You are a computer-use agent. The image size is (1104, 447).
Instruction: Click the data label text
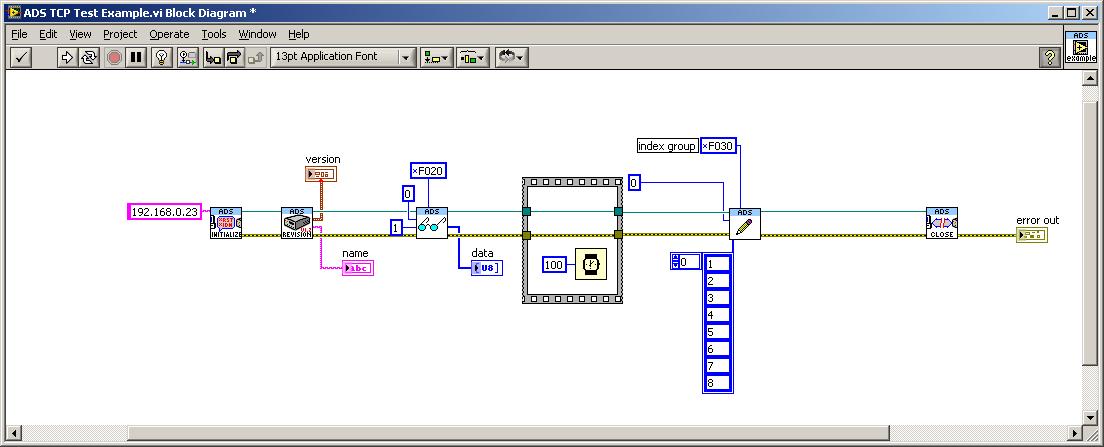(x=482, y=253)
